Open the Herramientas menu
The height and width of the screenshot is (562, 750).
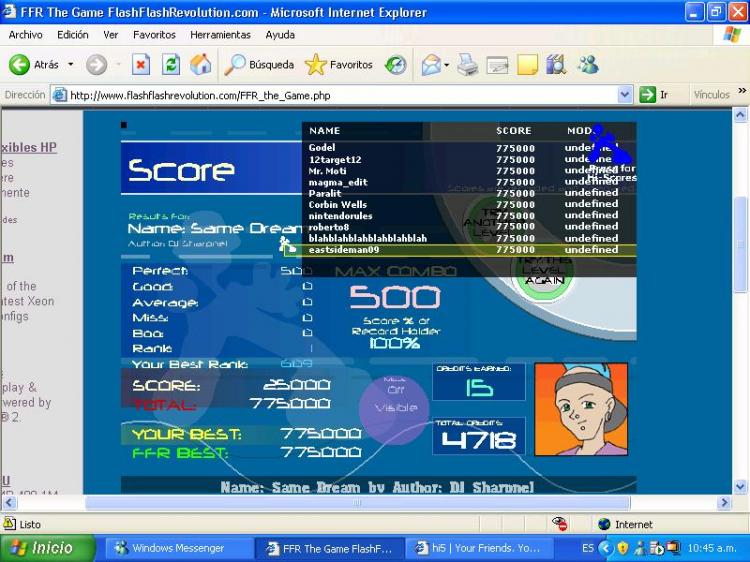tap(220, 34)
